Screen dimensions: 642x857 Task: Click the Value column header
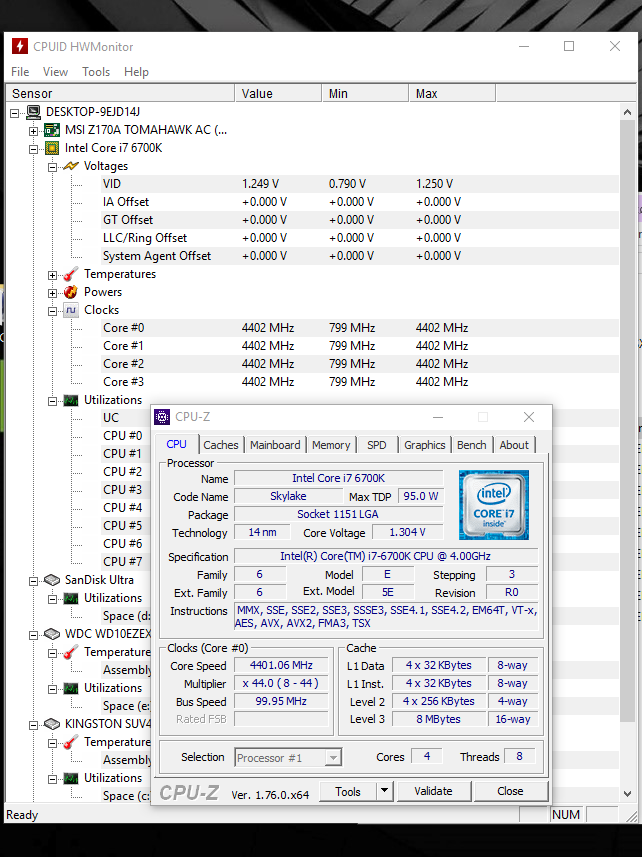tap(279, 93)
